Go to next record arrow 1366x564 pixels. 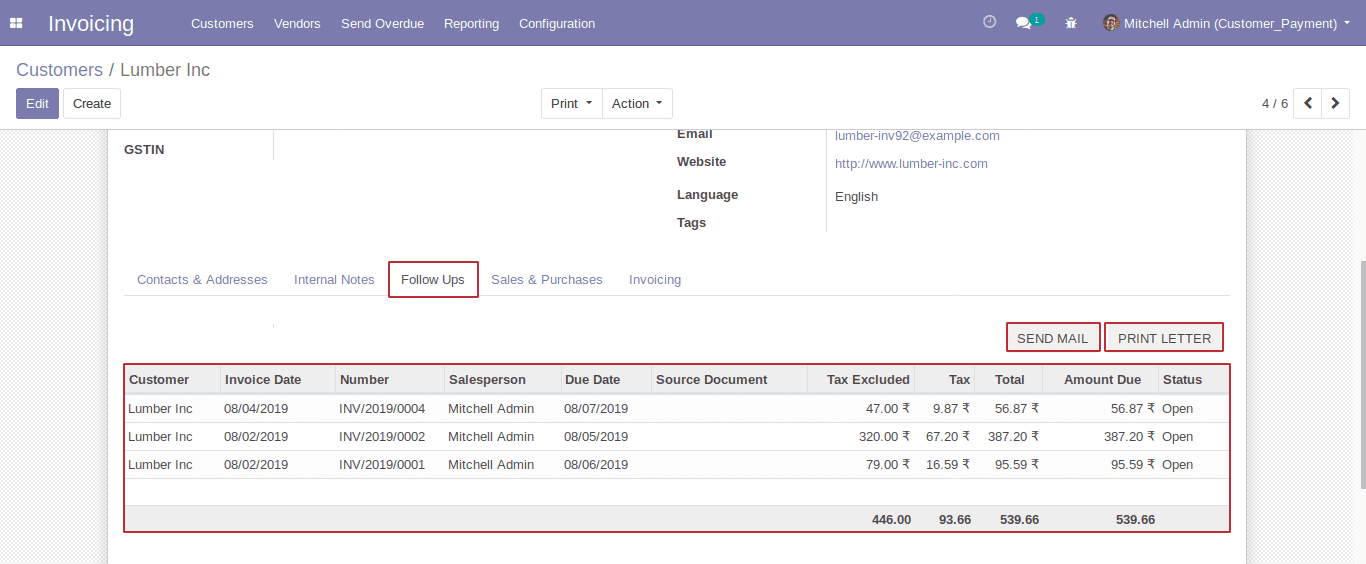tap(1335, 104)
